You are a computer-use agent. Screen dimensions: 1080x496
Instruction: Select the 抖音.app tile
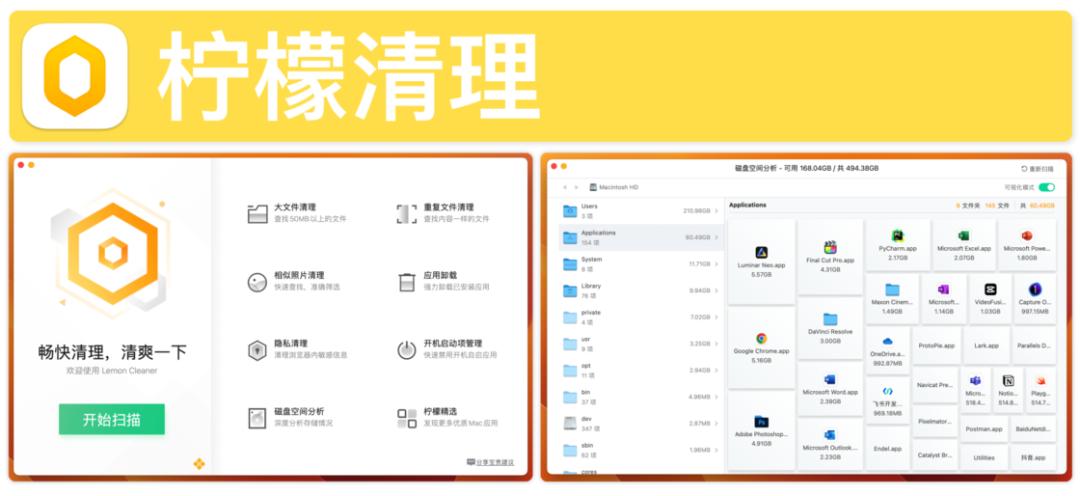1033,457
